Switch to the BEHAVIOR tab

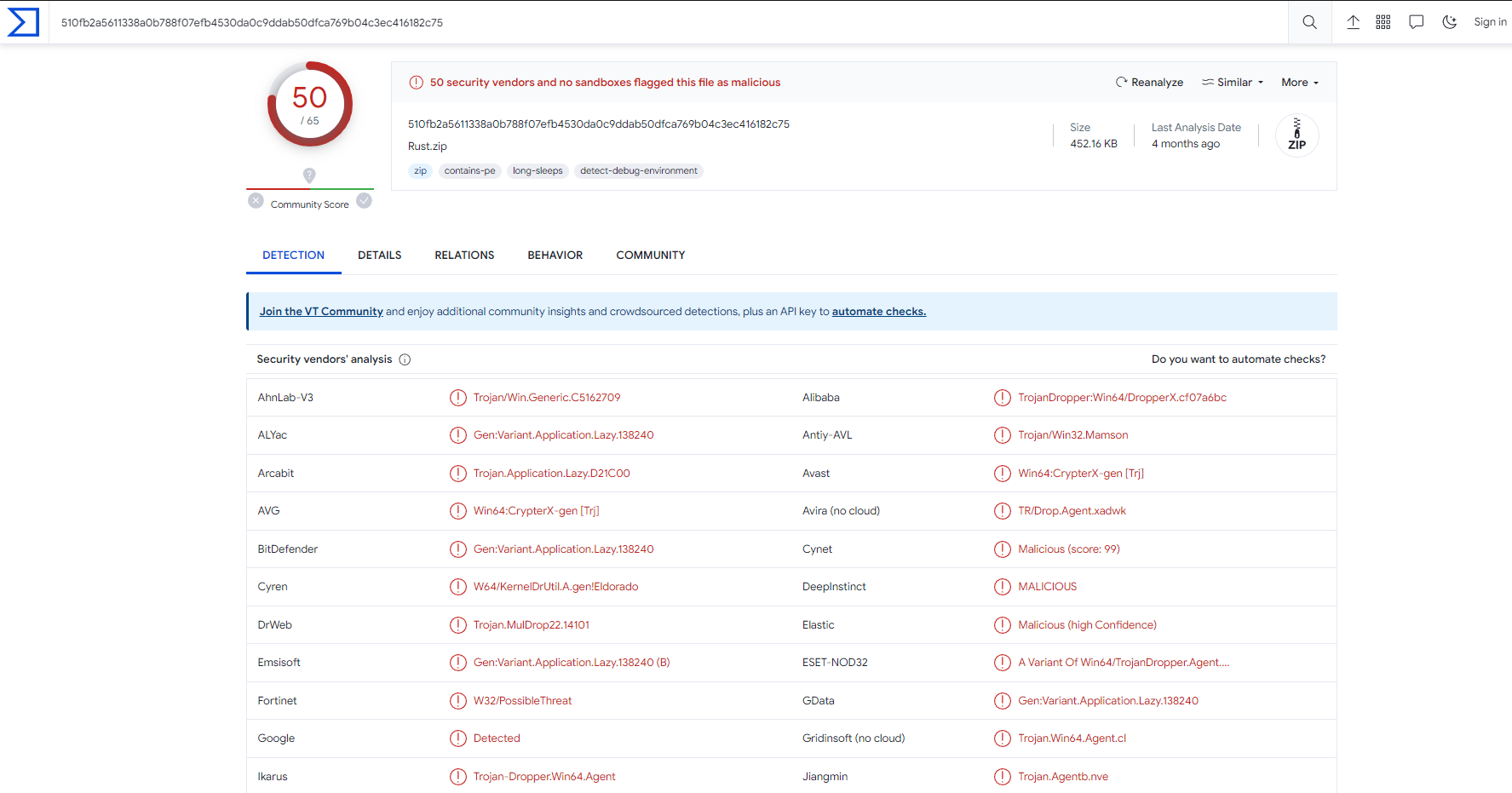click(555, 256)
